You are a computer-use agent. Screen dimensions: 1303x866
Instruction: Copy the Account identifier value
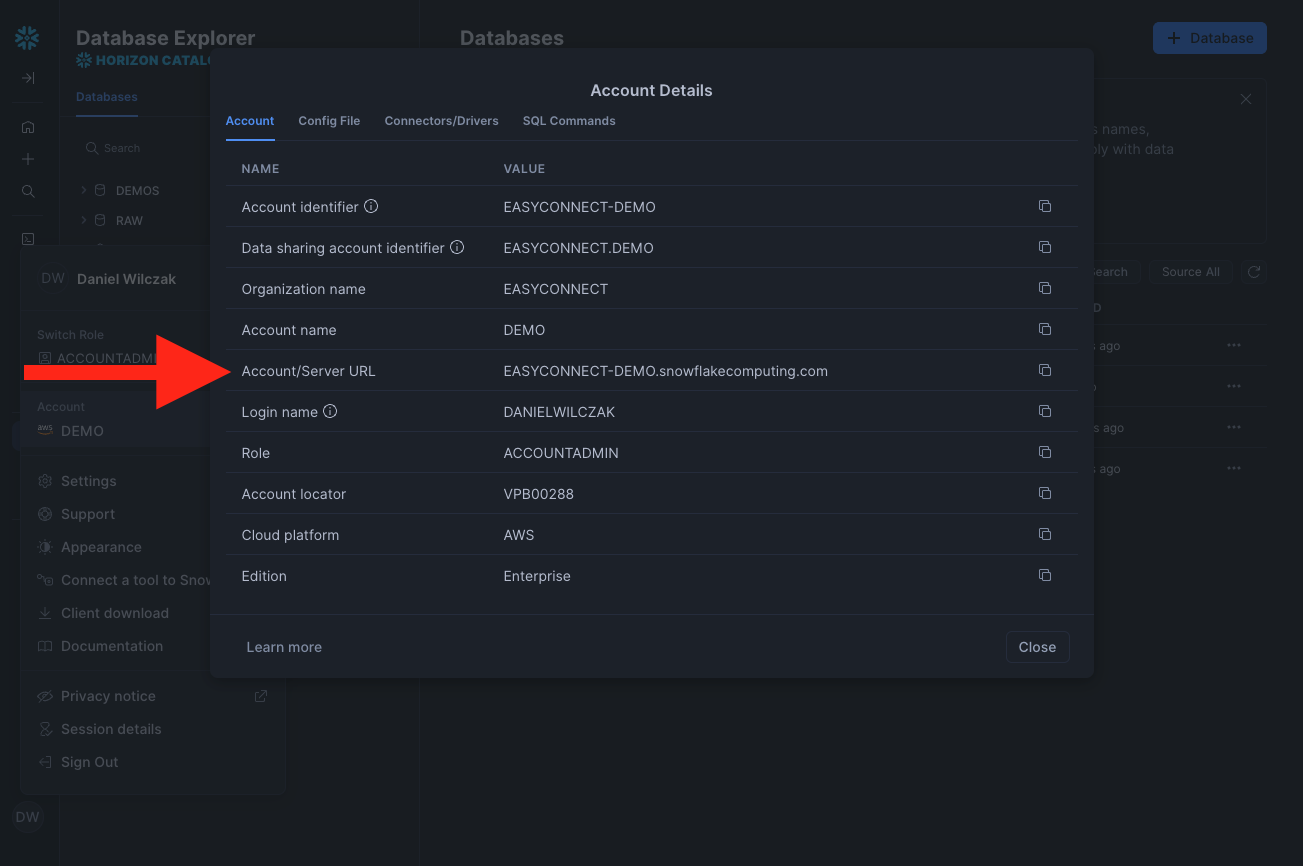tap(1044, 207)
